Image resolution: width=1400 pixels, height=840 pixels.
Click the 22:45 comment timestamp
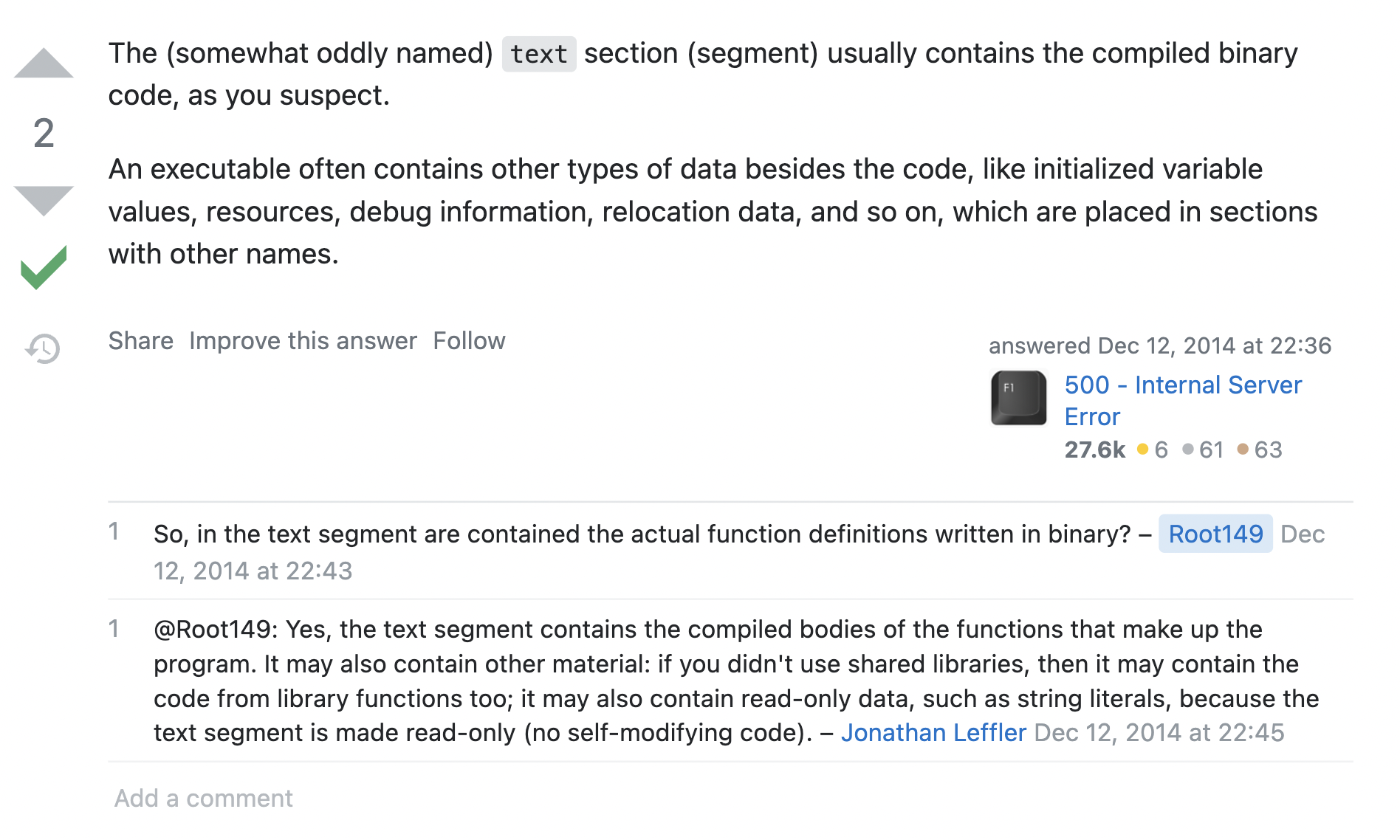[x=1159, y=732]
